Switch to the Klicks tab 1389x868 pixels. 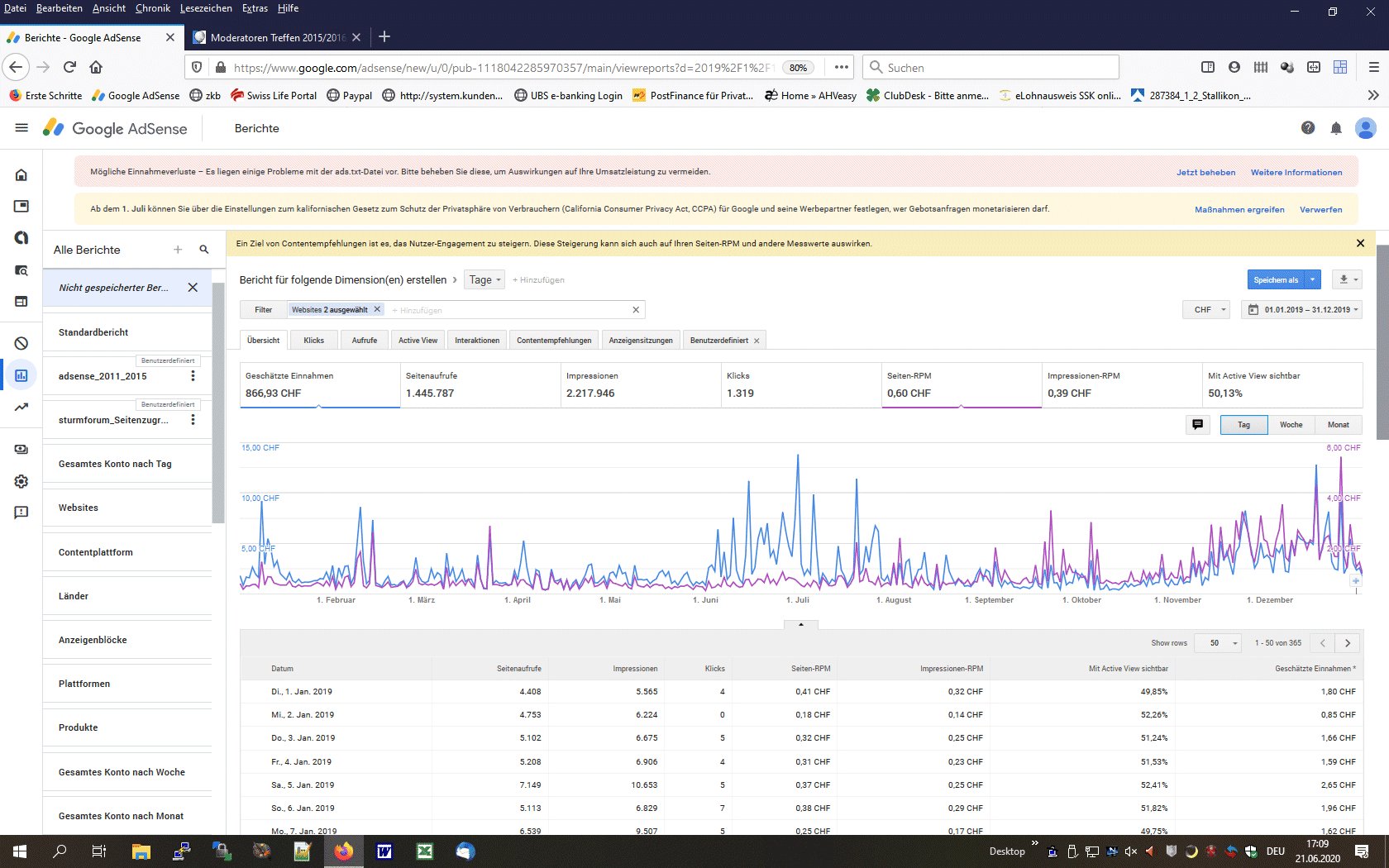point(313,341)
